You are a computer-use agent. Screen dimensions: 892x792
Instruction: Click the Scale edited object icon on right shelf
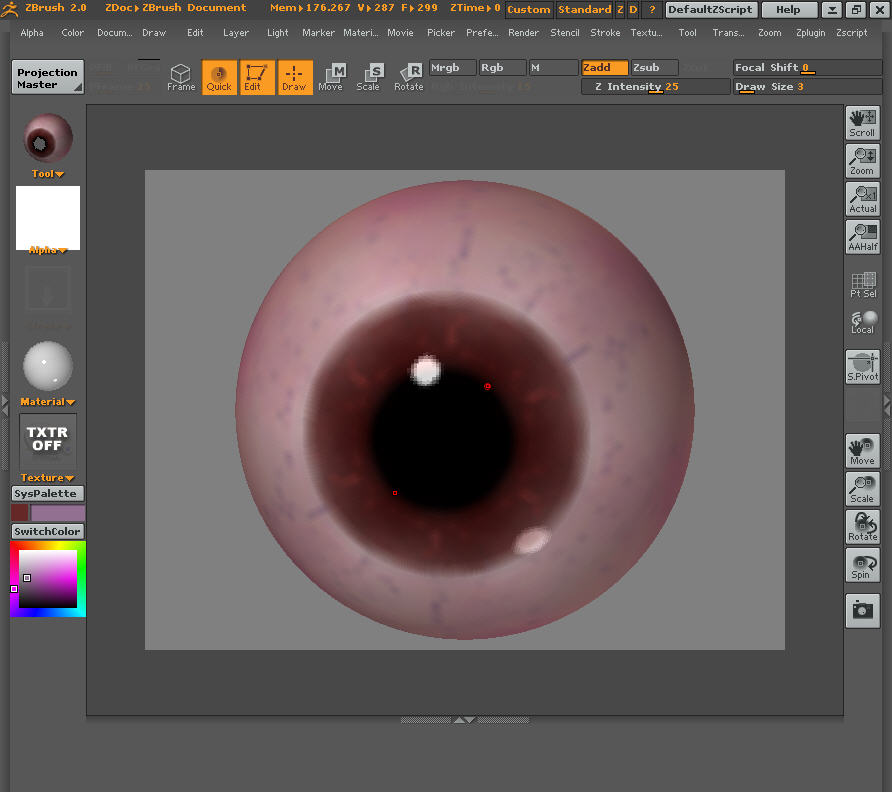[x=862, y=489]
